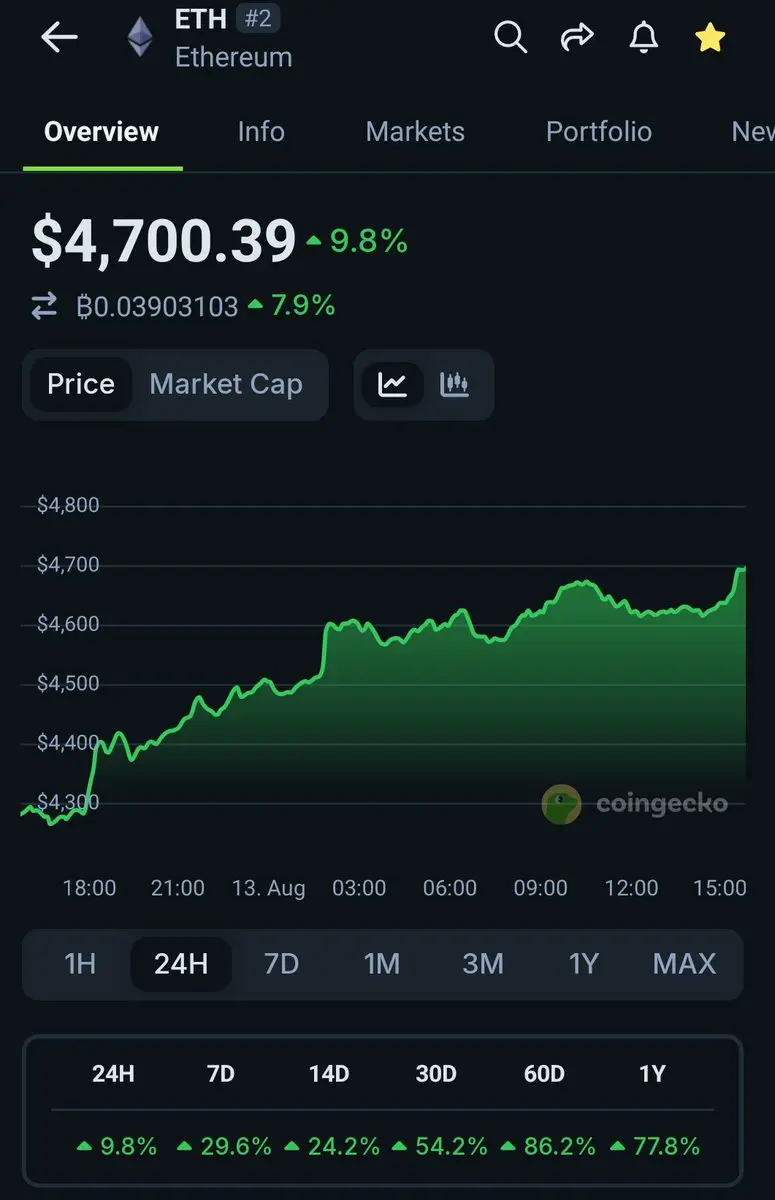Select the Market Cap toggle option
Viewport: 775px width, 1200px height.
pos(226,384)
